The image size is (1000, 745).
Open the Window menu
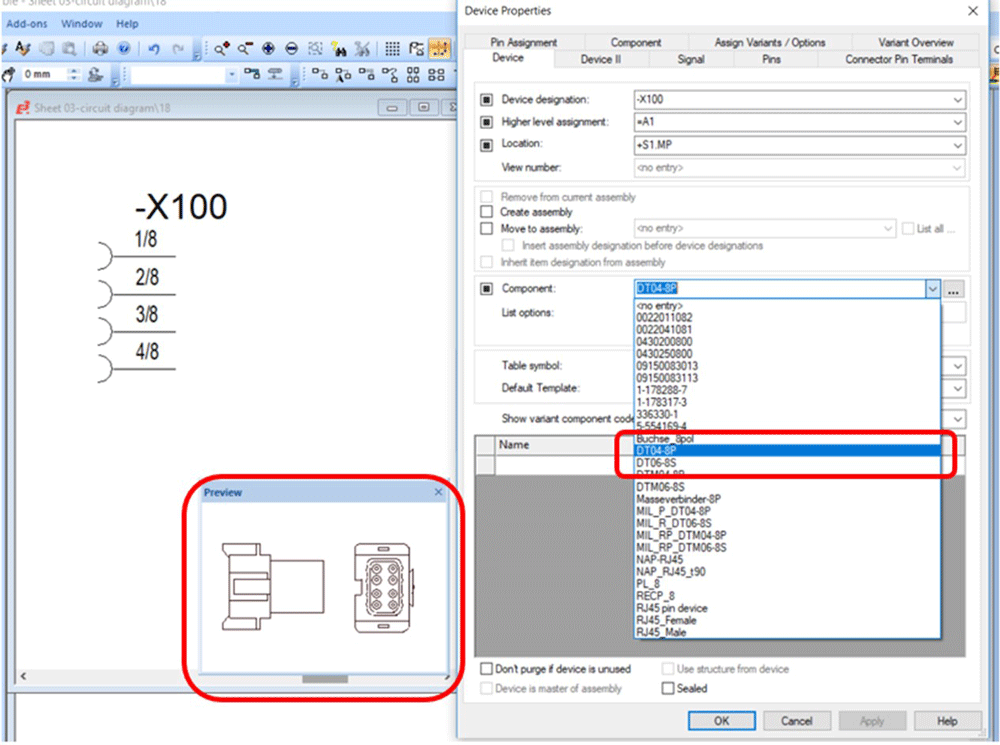82,23
